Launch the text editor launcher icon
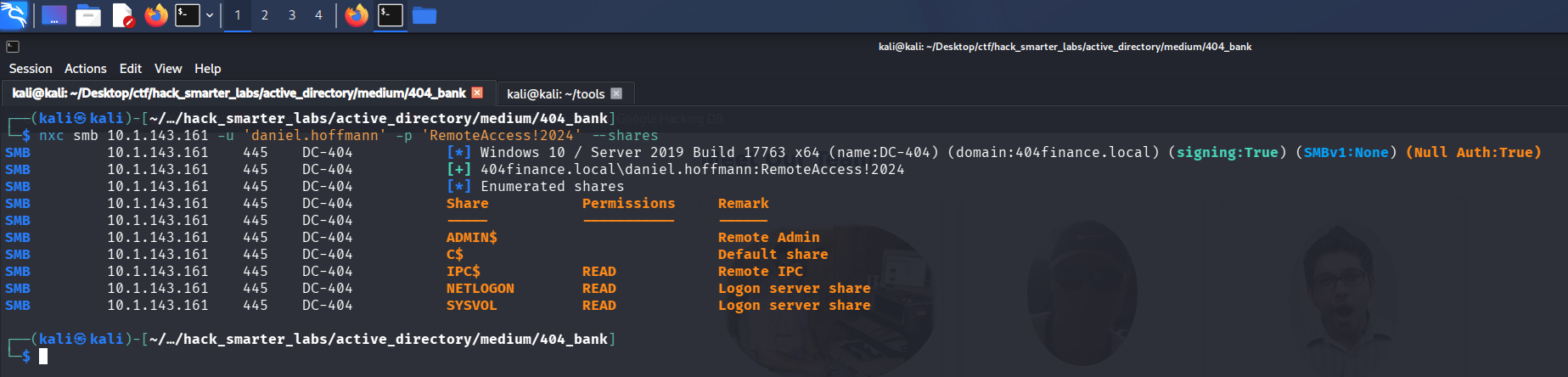 click(x=123, y=15)
